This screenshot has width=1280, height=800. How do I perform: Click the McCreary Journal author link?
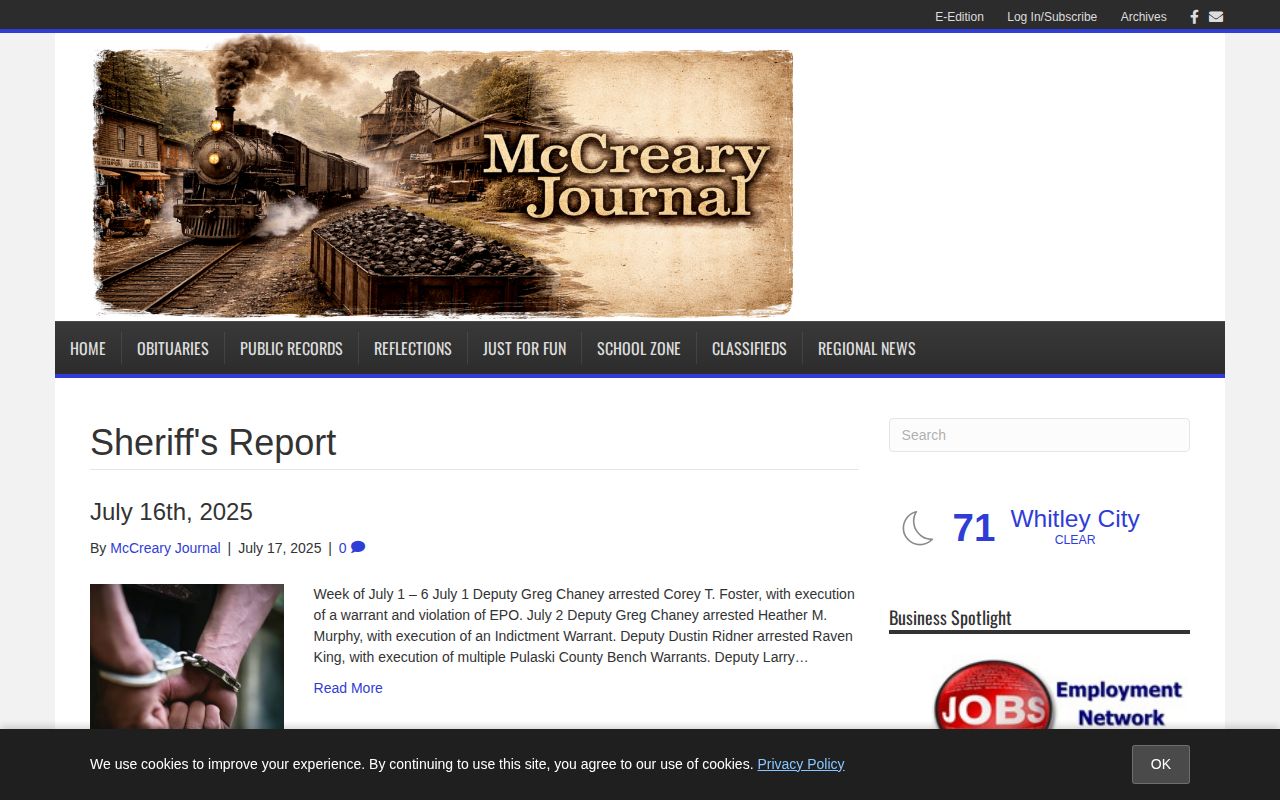(x=165, y=548)
